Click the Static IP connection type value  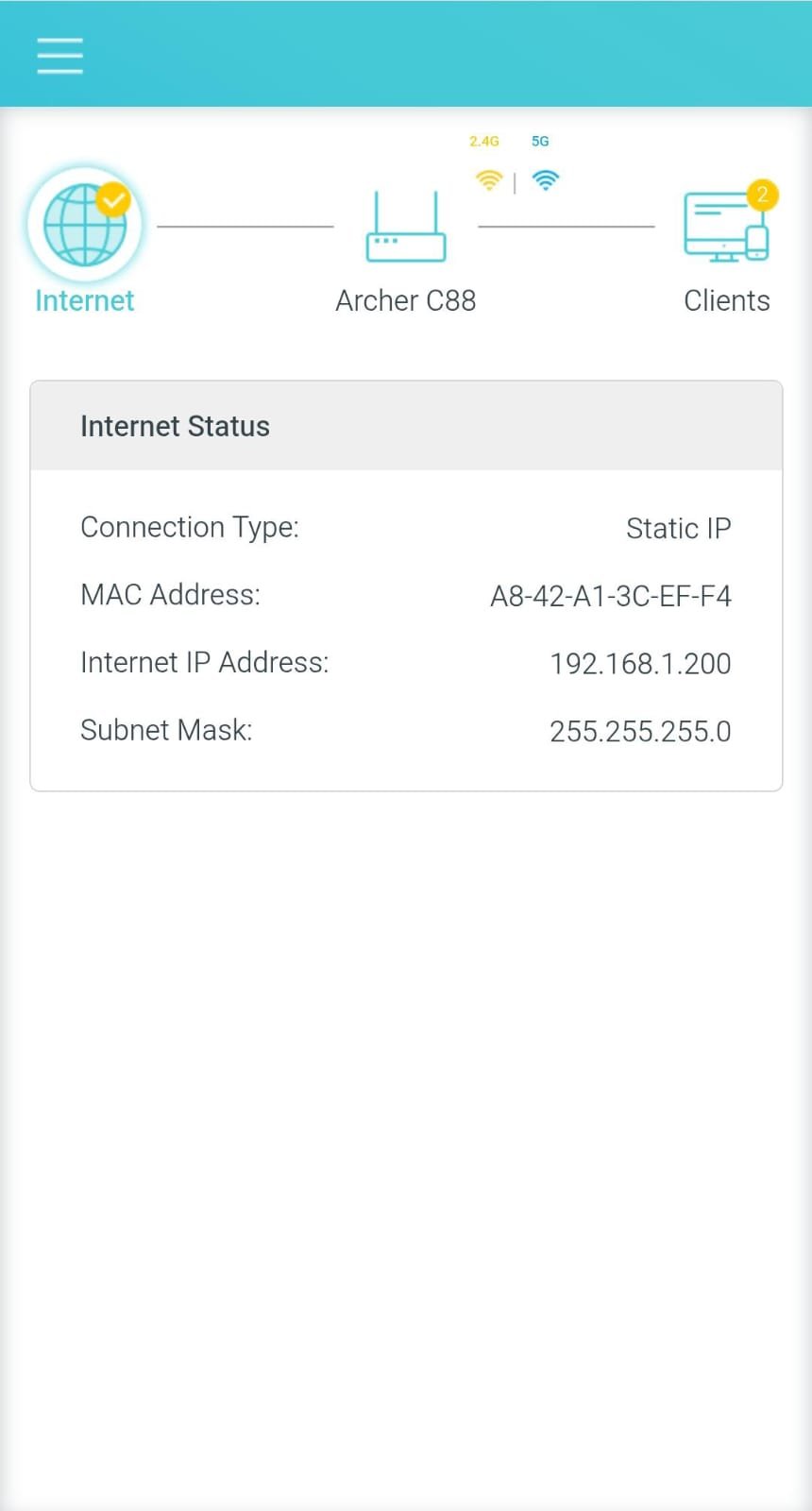[x=678, y=528]
